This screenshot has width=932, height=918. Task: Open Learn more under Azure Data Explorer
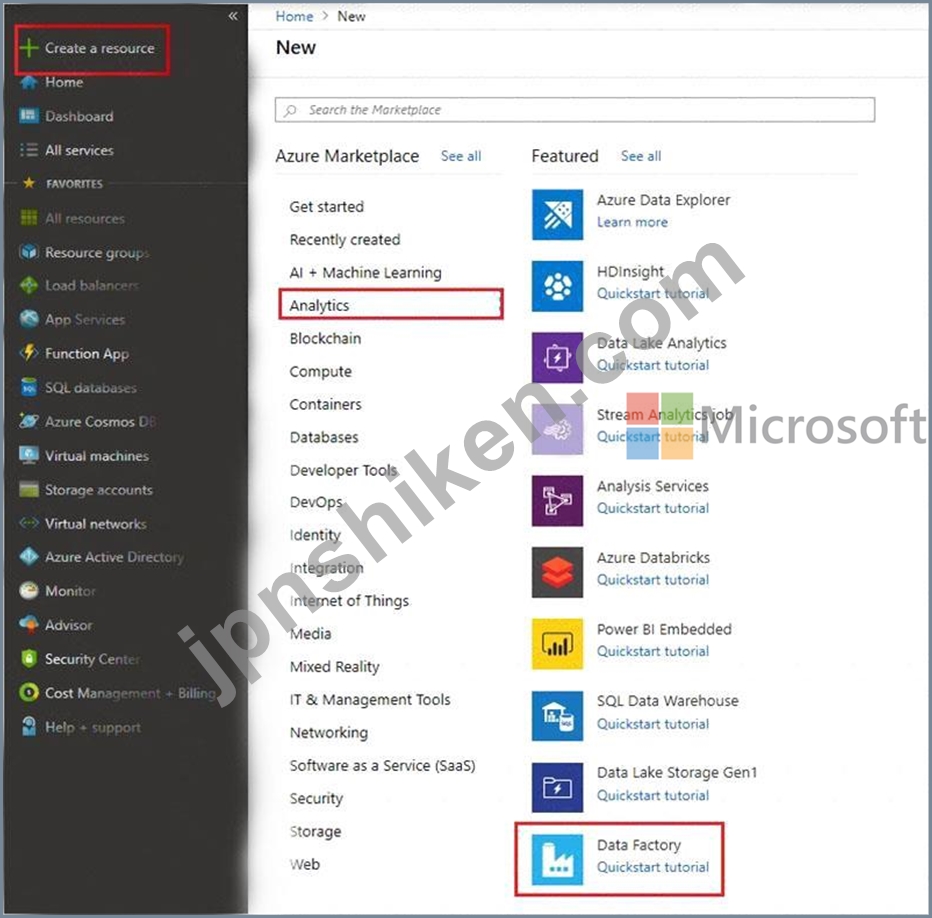click(x=632, y=222)
